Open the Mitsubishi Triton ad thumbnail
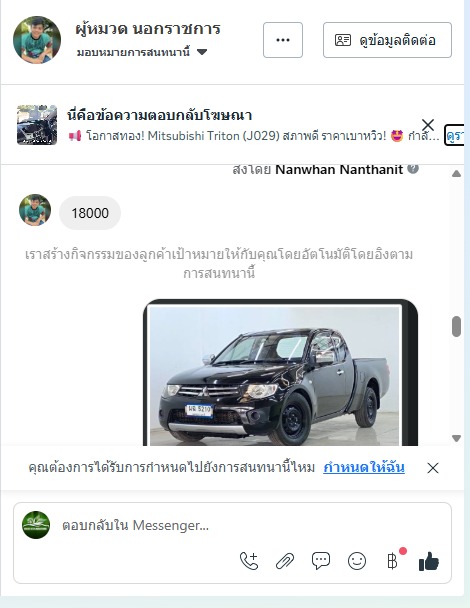470x608 pixels. pyautogui.click(x=37, y=124)
